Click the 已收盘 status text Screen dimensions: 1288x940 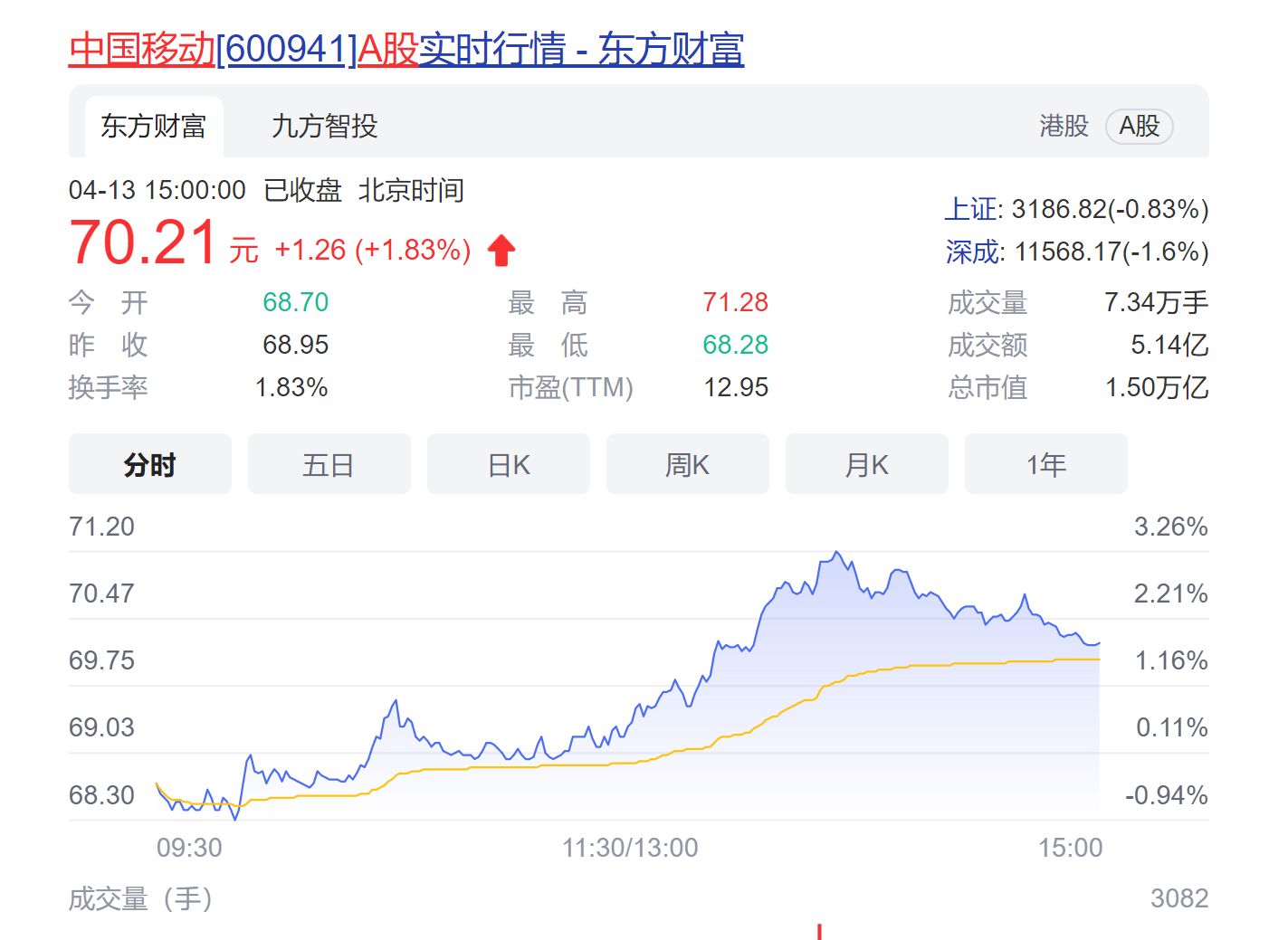click(302, 190)
